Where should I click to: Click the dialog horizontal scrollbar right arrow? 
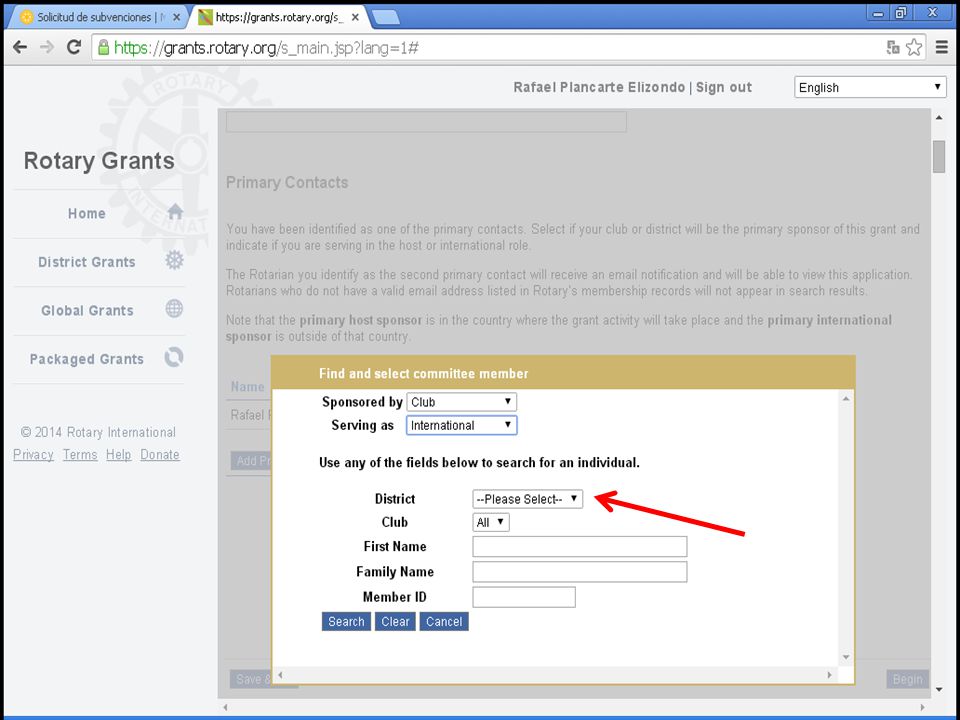[830, 675]
